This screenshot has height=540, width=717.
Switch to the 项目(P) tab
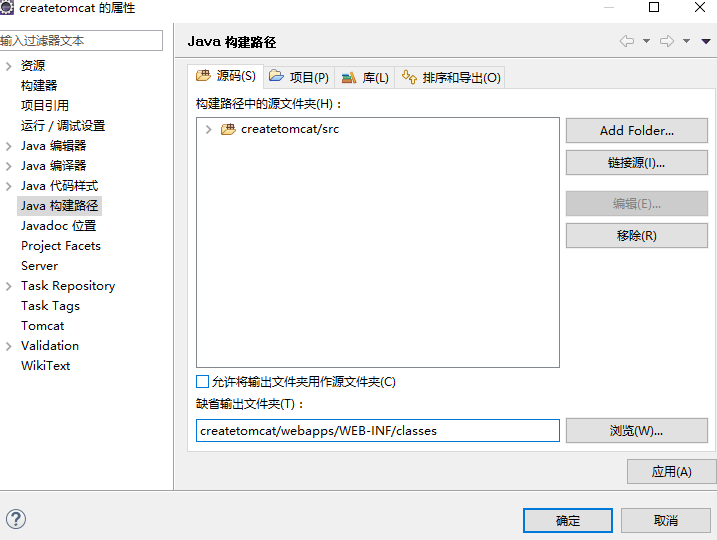point(299,77)
